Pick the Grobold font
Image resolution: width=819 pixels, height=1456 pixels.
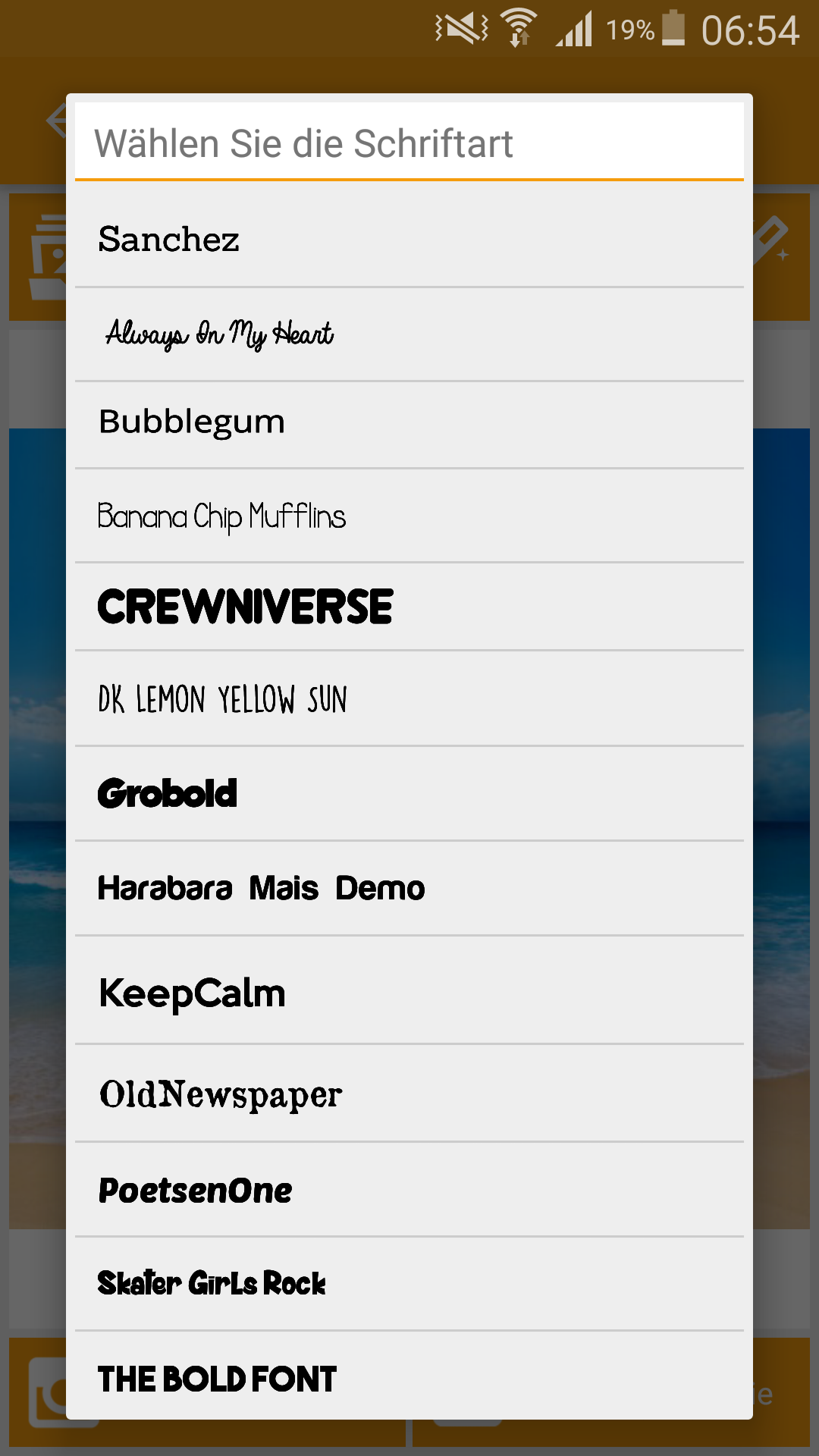click(x=409, y=793)
